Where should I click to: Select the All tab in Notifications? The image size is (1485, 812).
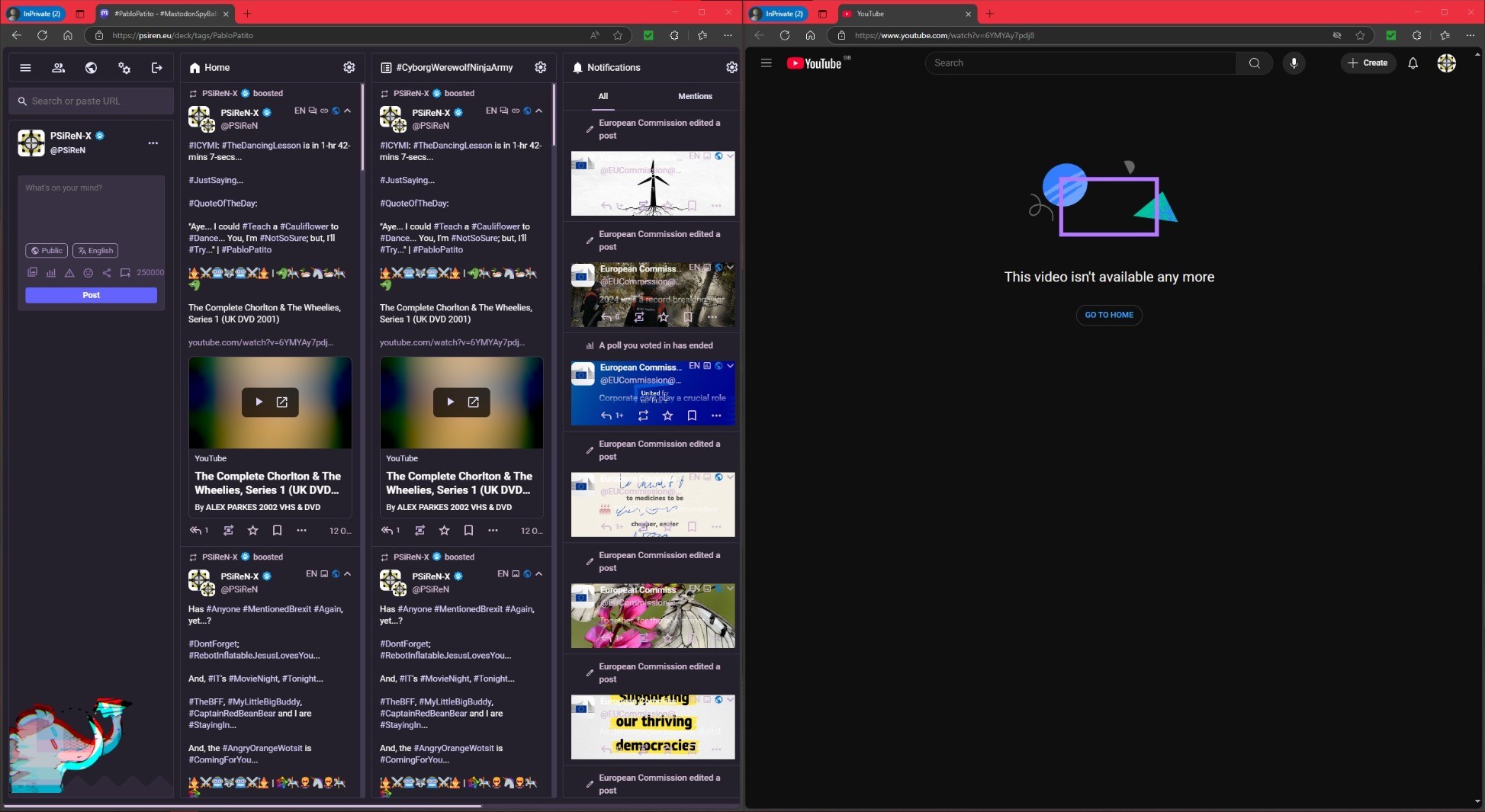pos(603,97)
